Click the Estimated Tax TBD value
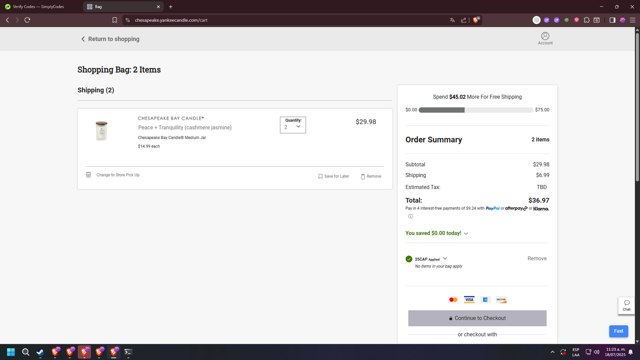640x360 pixels. point(542,187)
